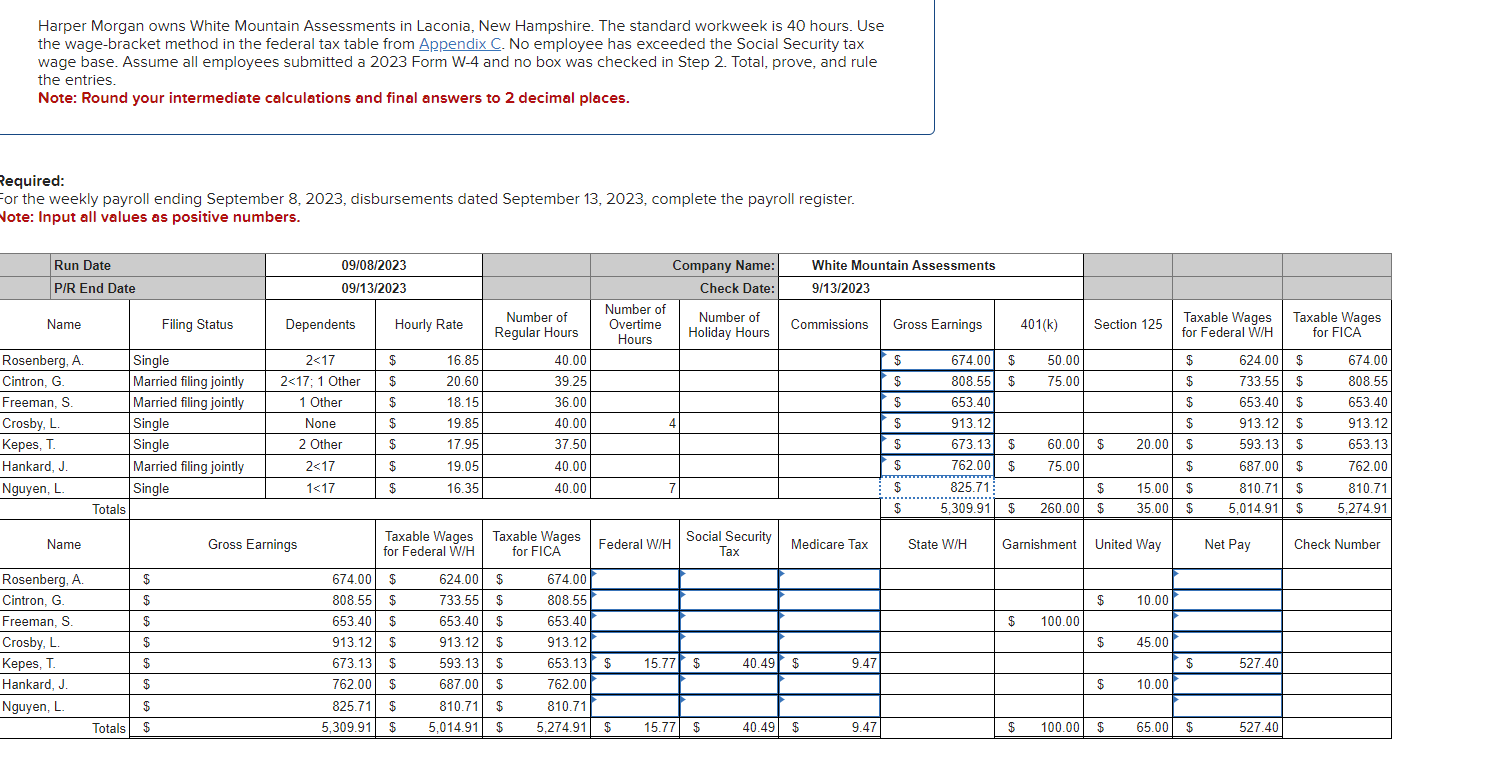Select Cintron's Social Security Tax cell

click(730, 600)
